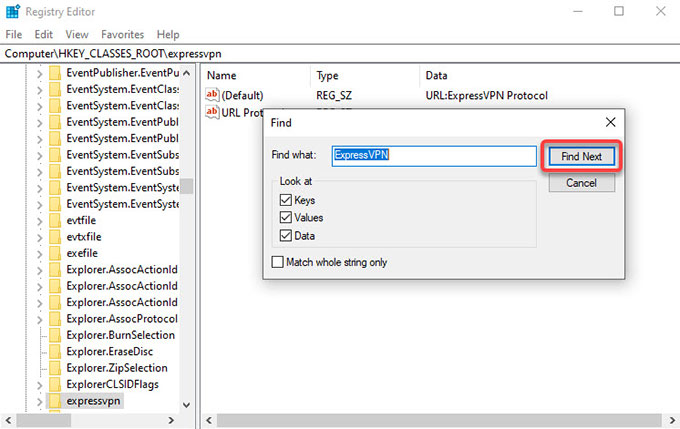Toggle the Values checkbox
Image resolution: width=680 pixels, height=429 pixels.
285,217
